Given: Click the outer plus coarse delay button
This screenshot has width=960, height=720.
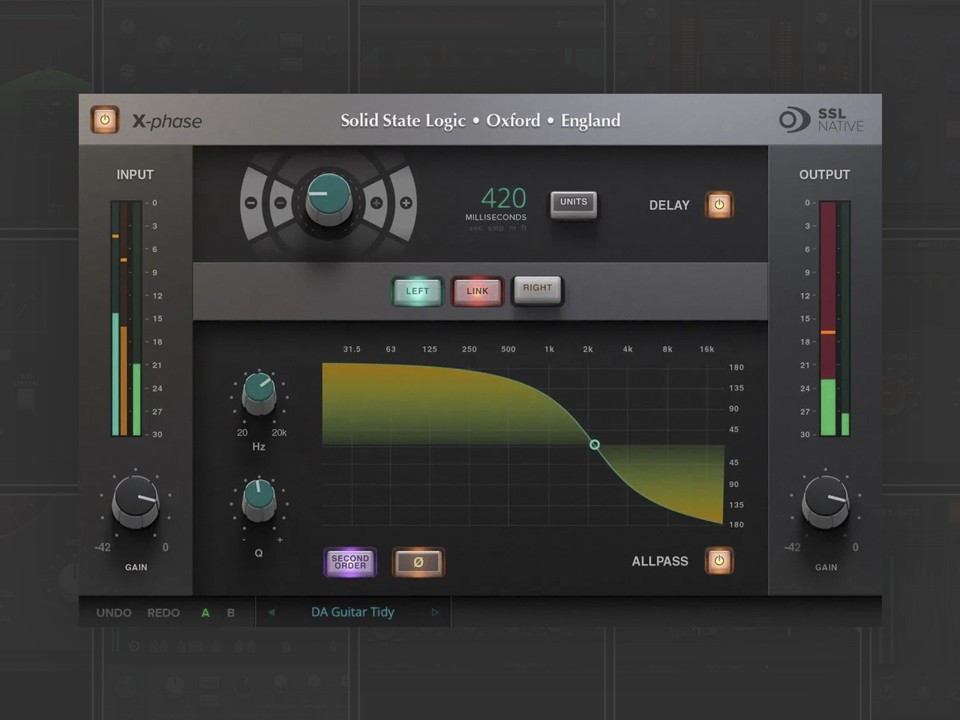Looking at the screenshot, I should pos(406,203).
